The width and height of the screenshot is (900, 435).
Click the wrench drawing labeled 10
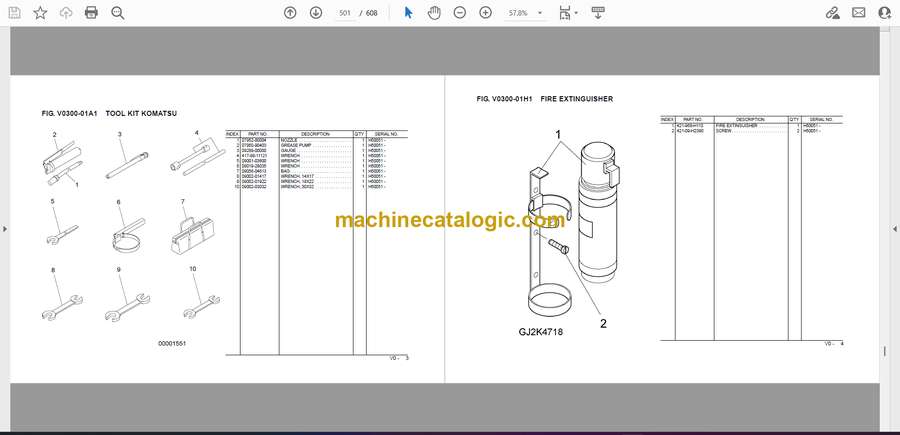coord(201,306)
